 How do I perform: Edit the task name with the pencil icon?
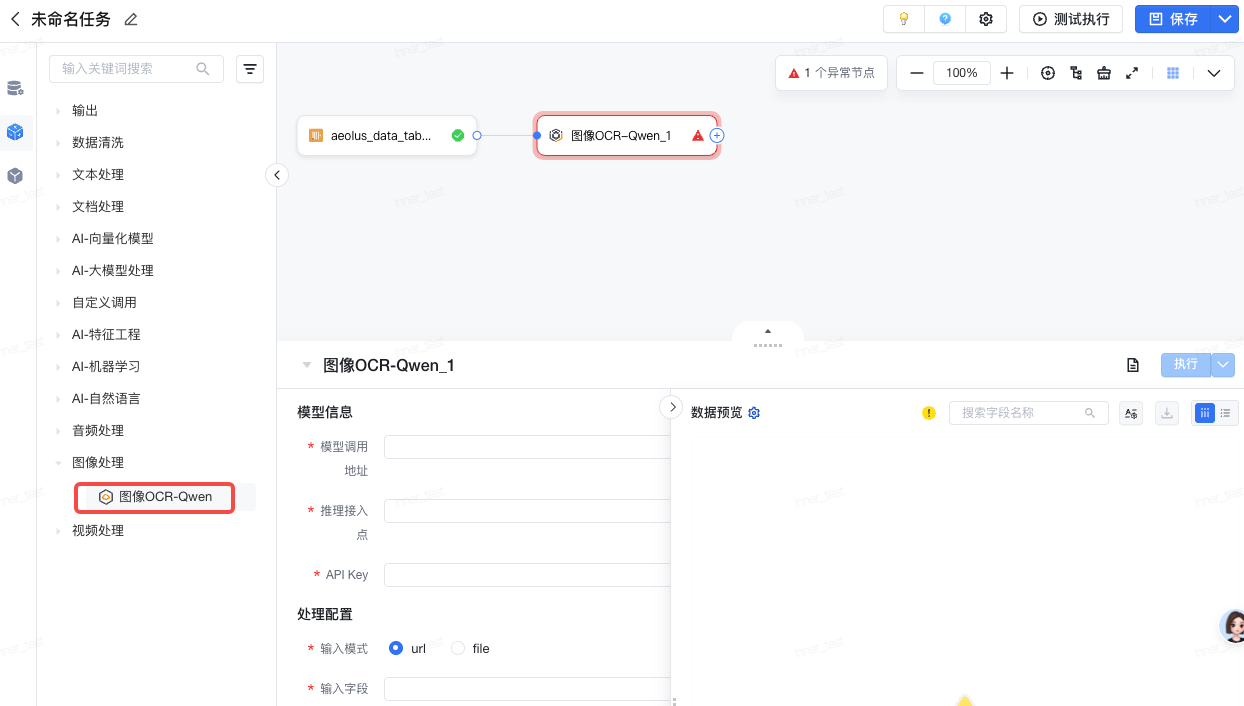pyautogui.click(x=131, y=20)
